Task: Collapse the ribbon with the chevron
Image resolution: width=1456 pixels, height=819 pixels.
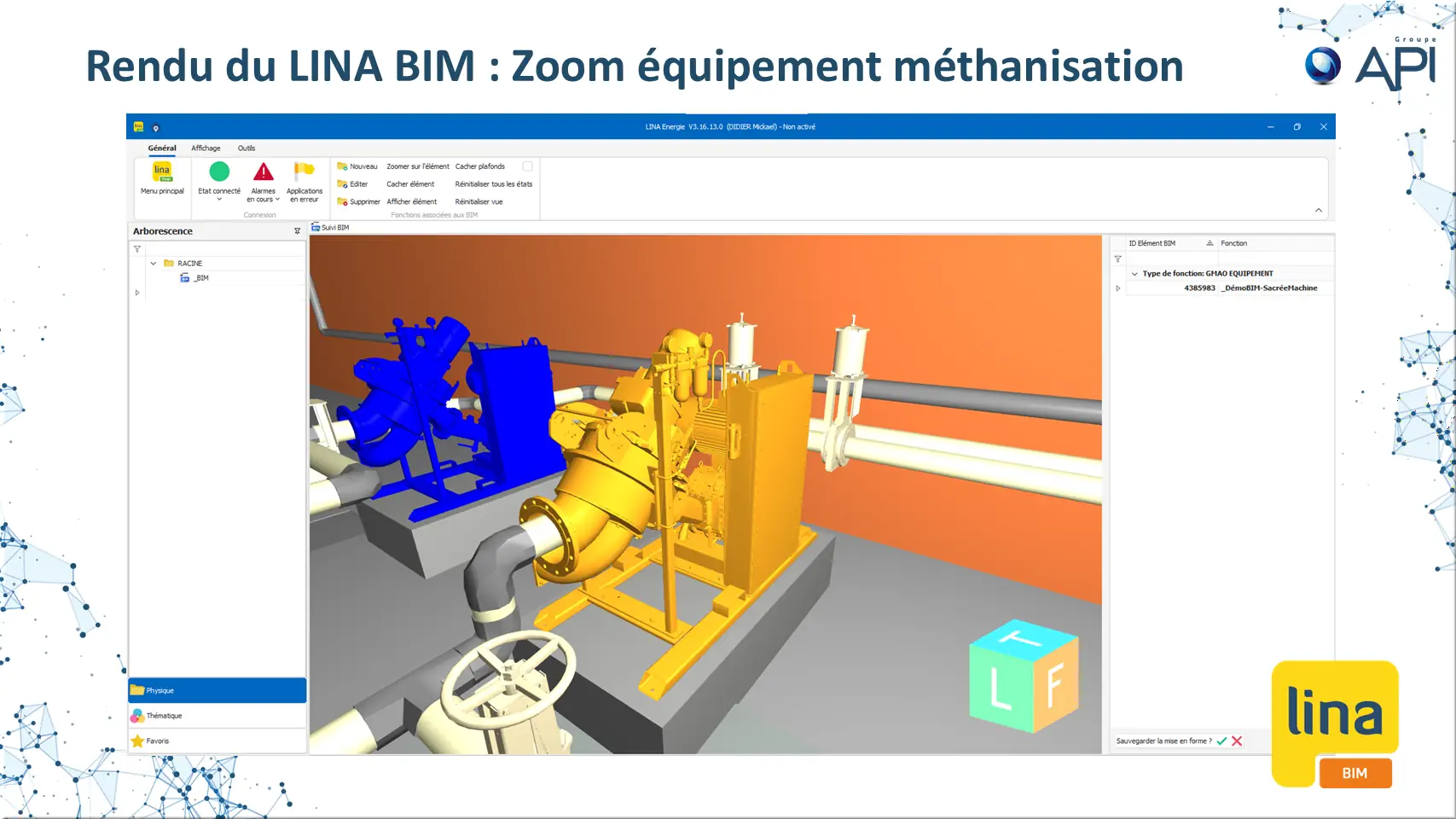Action: (x=1319, y=210)
